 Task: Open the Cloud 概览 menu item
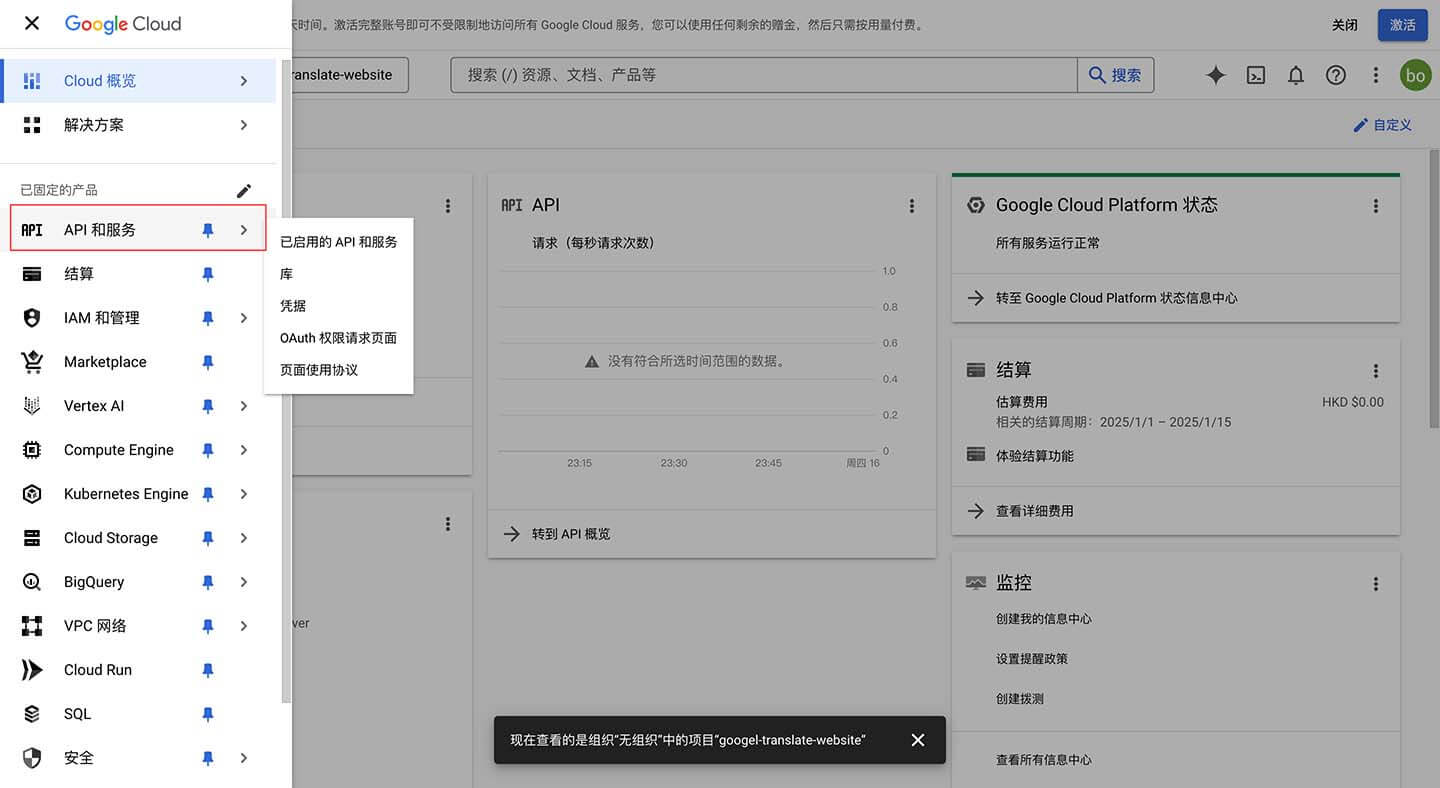(x=138, y=81)
